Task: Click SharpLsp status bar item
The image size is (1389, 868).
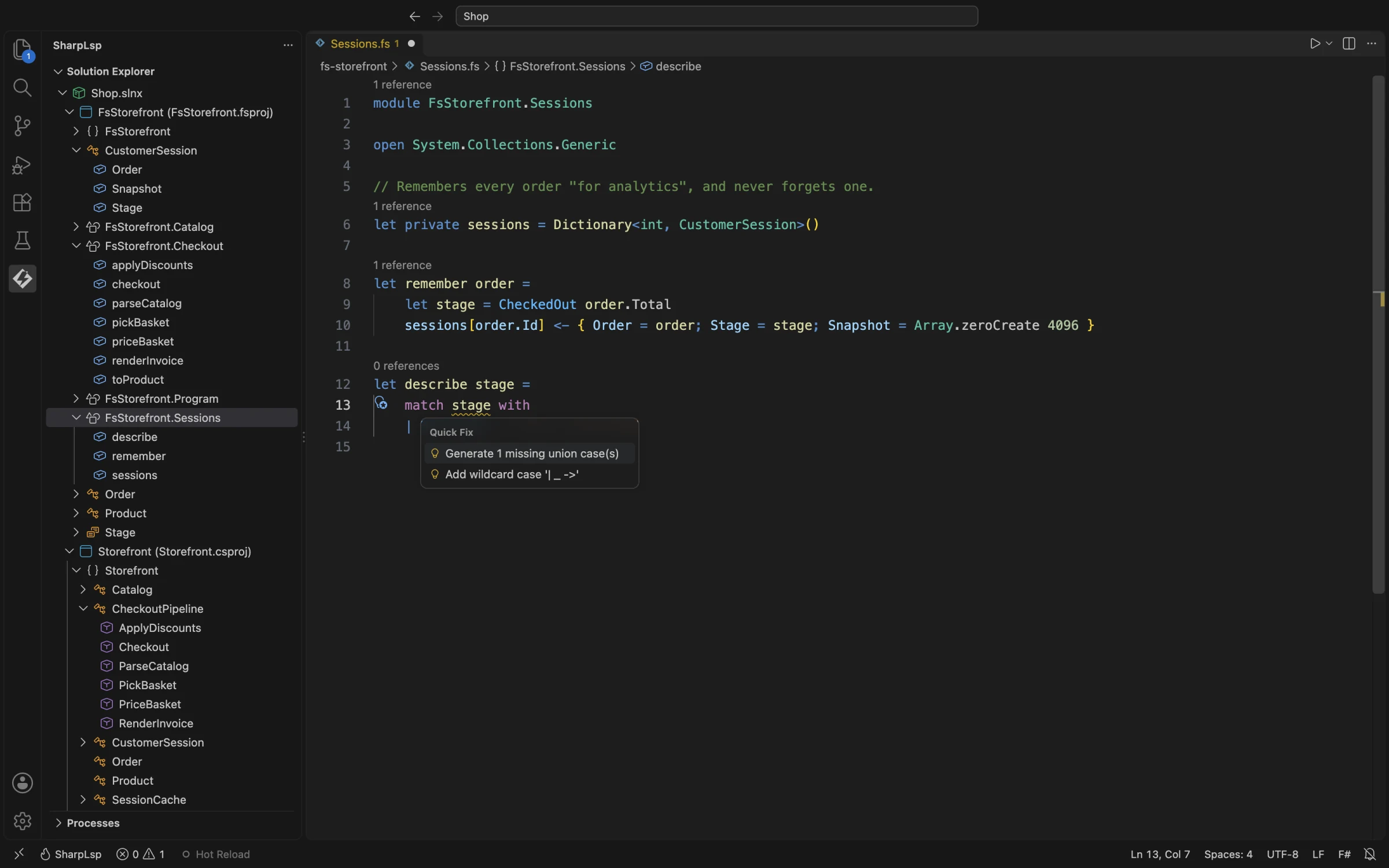Action: point(71,854)
